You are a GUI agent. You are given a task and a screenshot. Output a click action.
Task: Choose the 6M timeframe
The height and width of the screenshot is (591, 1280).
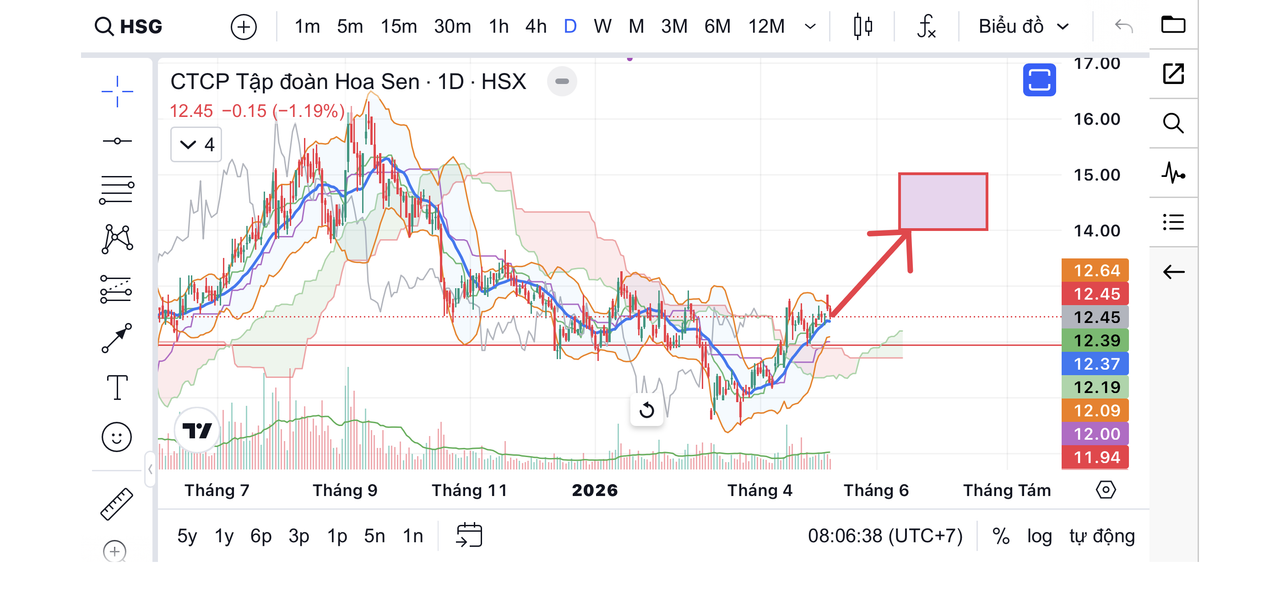[717, 27]
